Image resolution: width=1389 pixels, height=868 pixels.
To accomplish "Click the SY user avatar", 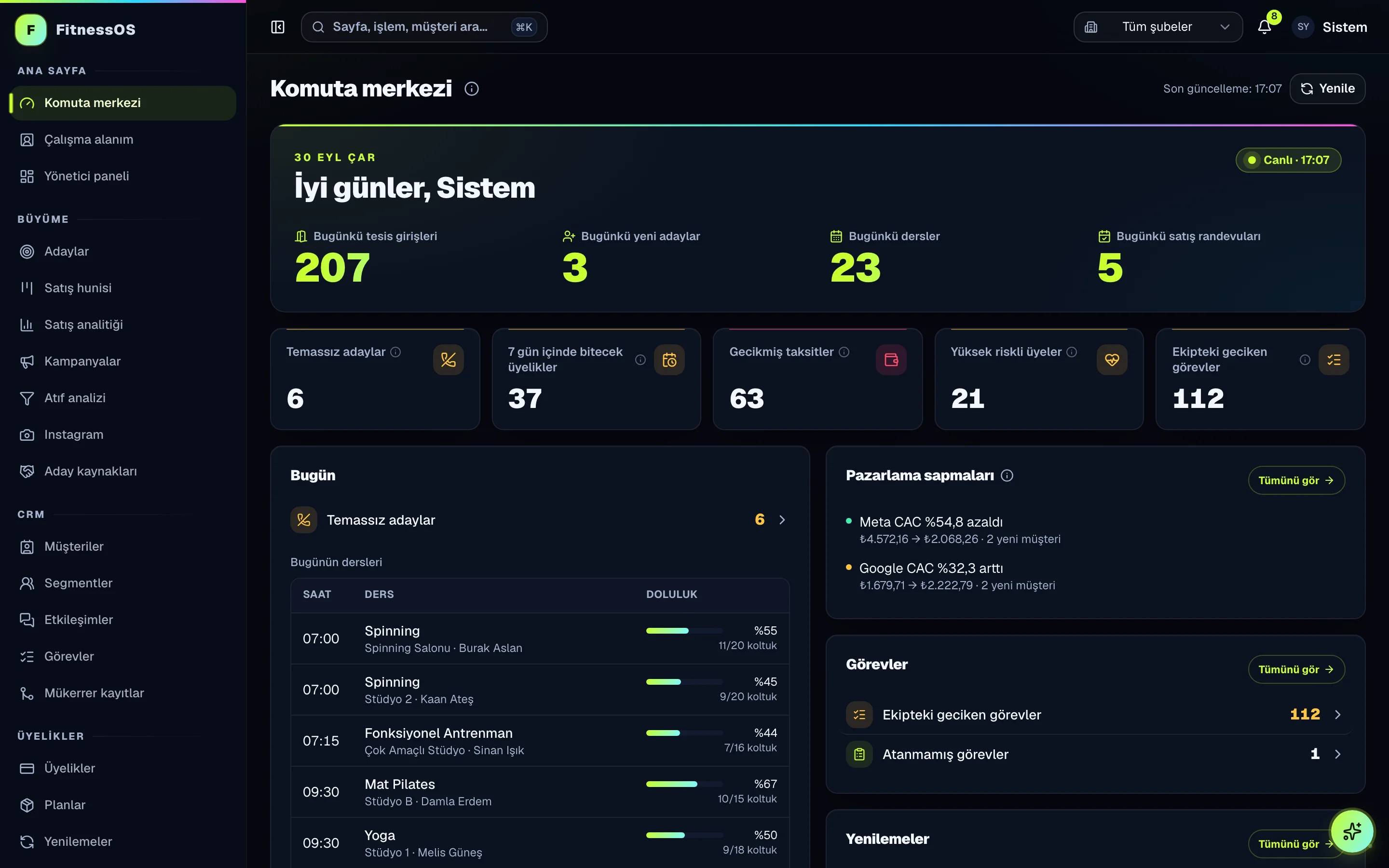I will (1303, 27).
